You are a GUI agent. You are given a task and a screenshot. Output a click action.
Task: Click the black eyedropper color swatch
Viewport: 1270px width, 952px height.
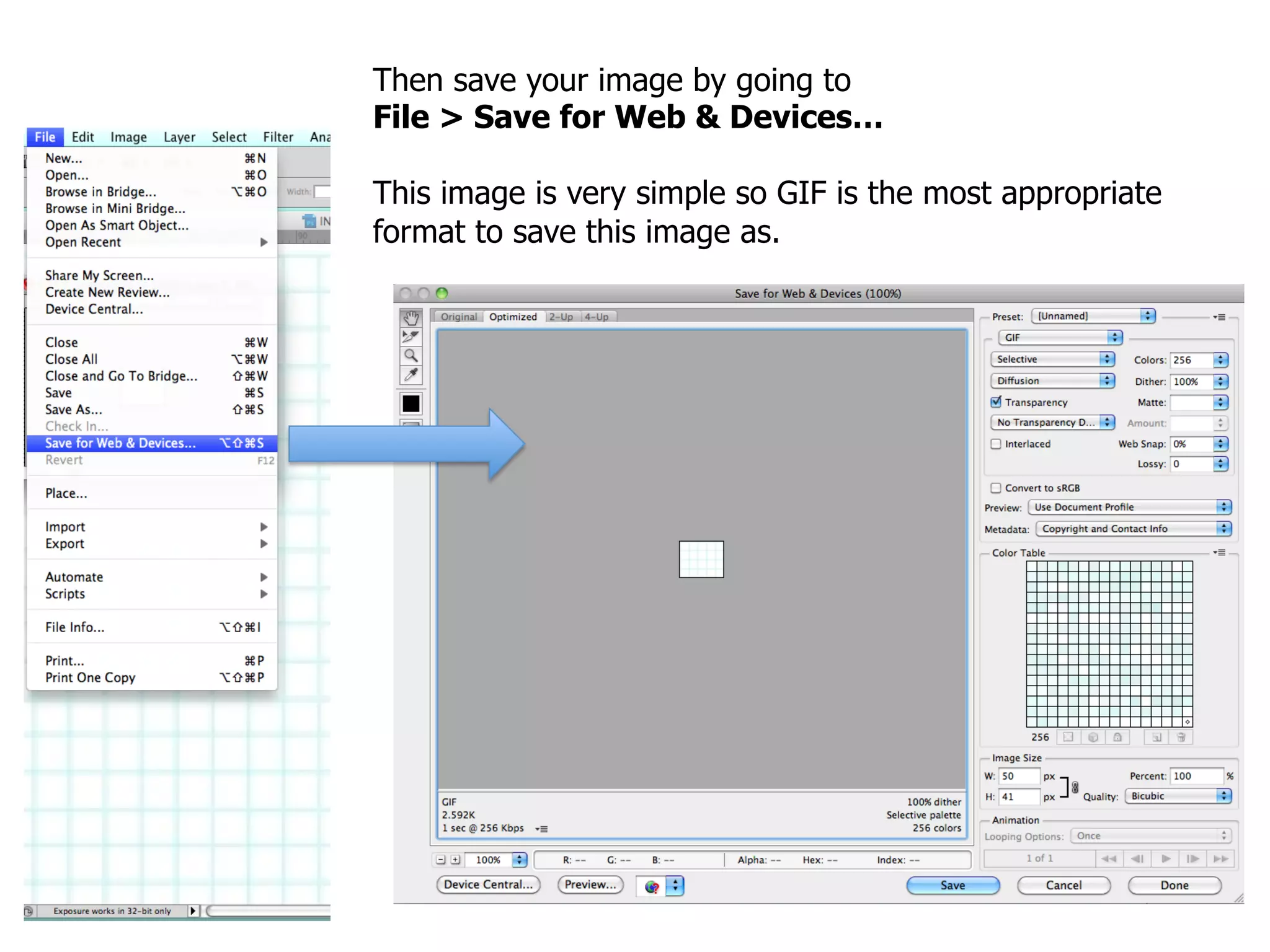coord(411,403)
